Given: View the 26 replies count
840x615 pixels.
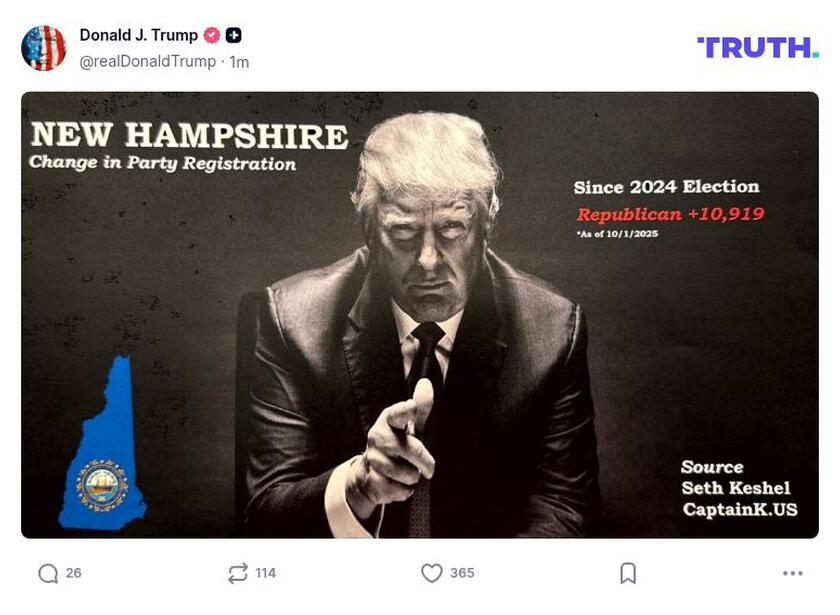Looking at the screenshot, I should [74, 573].
